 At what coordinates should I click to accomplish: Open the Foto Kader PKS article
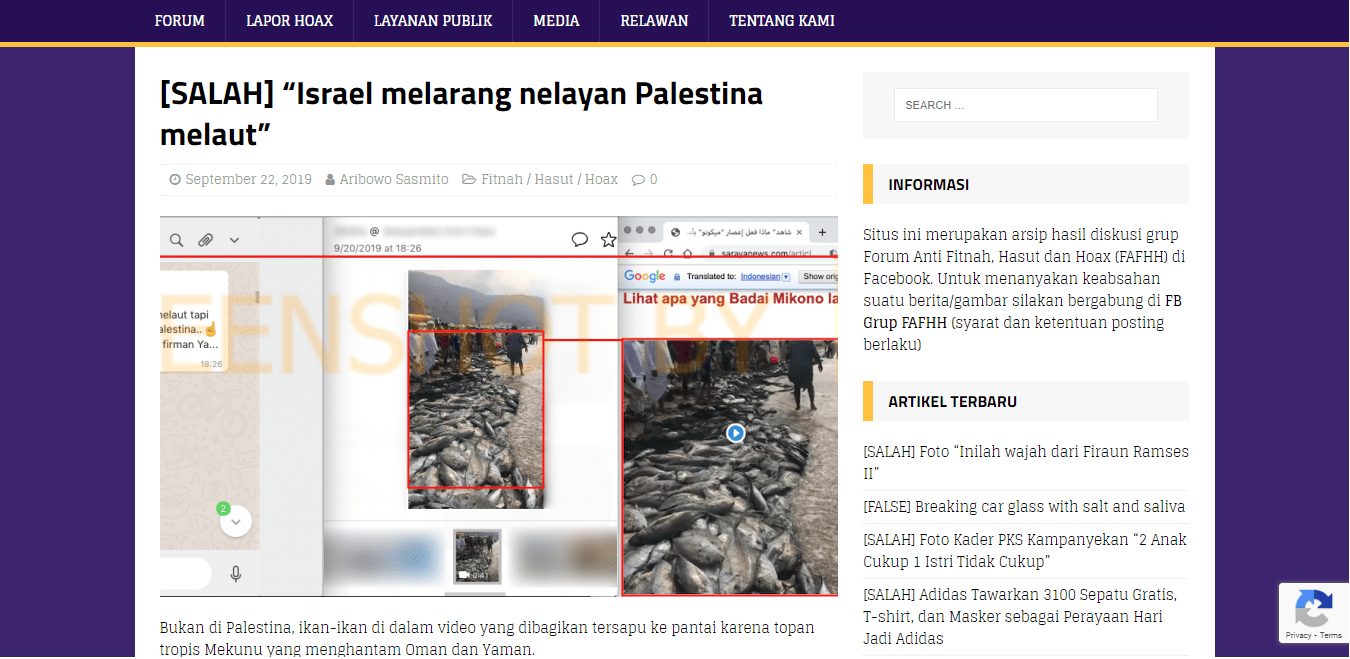[x=1025, y=551]
